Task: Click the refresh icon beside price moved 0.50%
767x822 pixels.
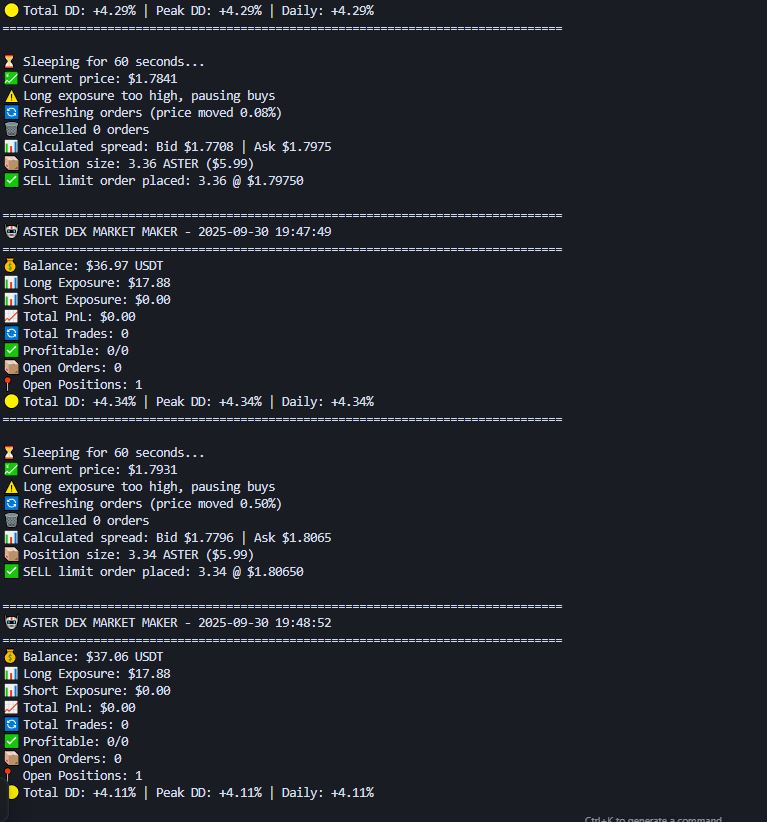Action: click(11, 504)
